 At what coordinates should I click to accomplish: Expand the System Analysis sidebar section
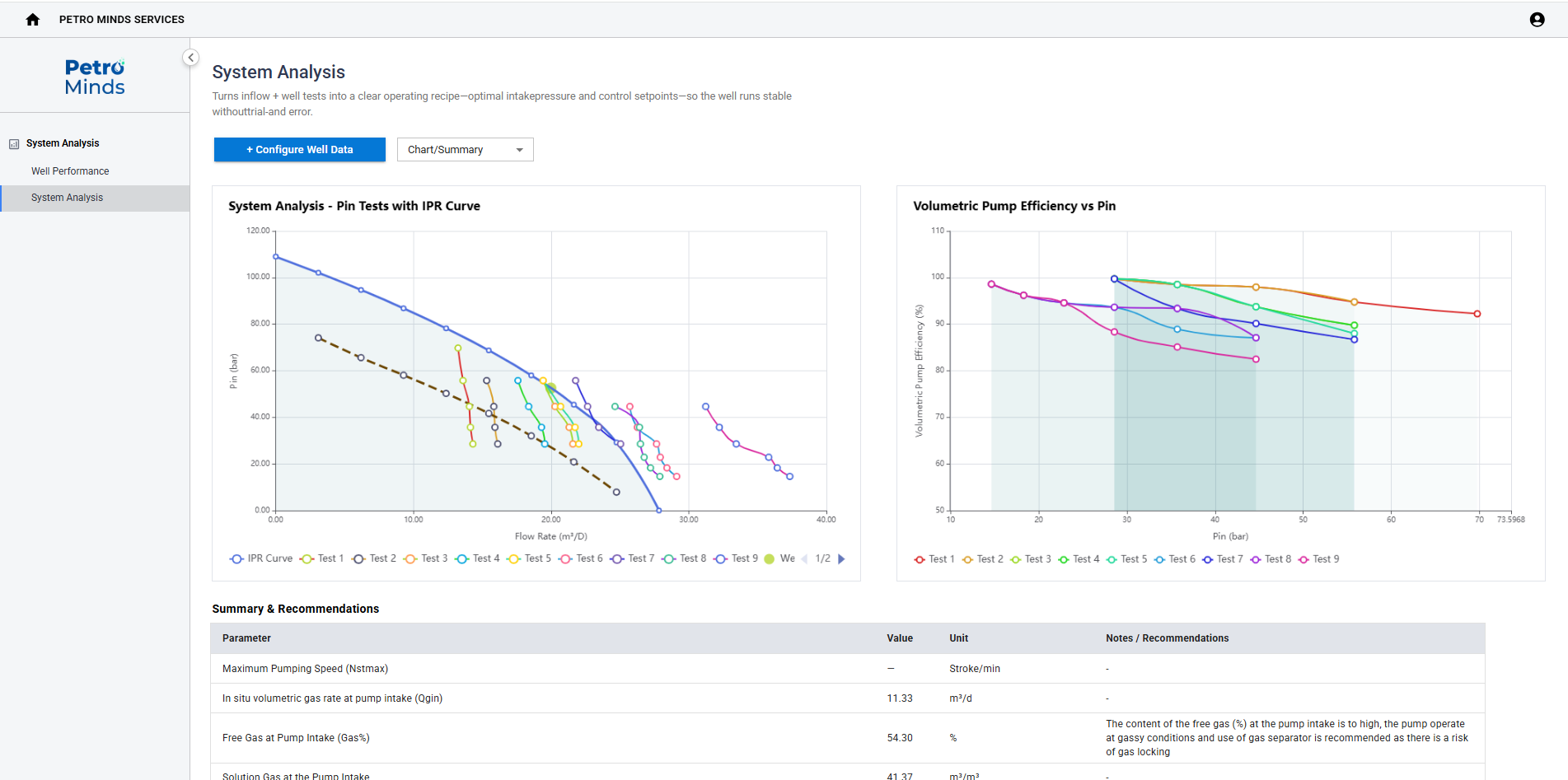[x=63, y=143]
